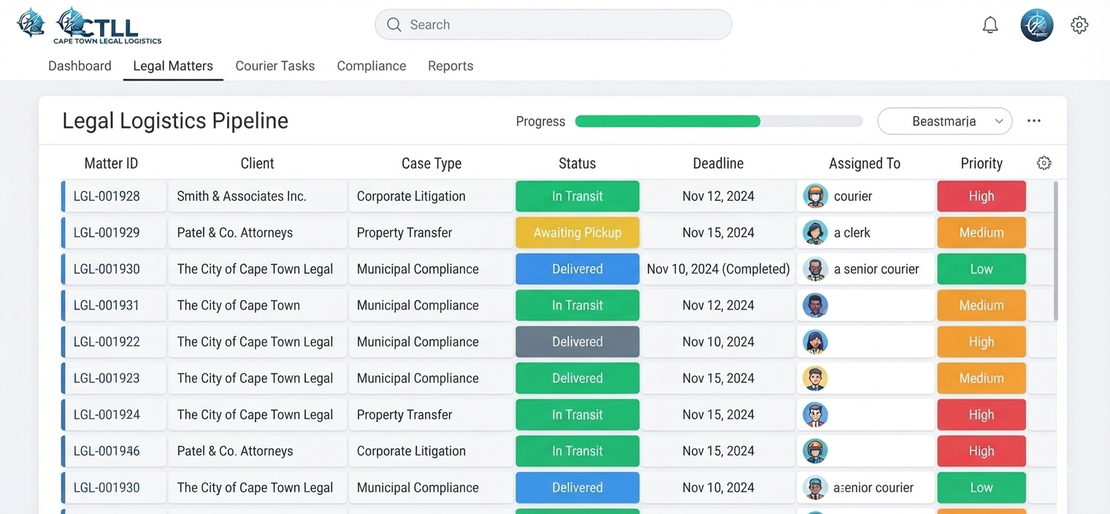Sort by the Status column header
Image resolution: width=1110 pixels, height=514 pixels.
(x=577, y=164)
